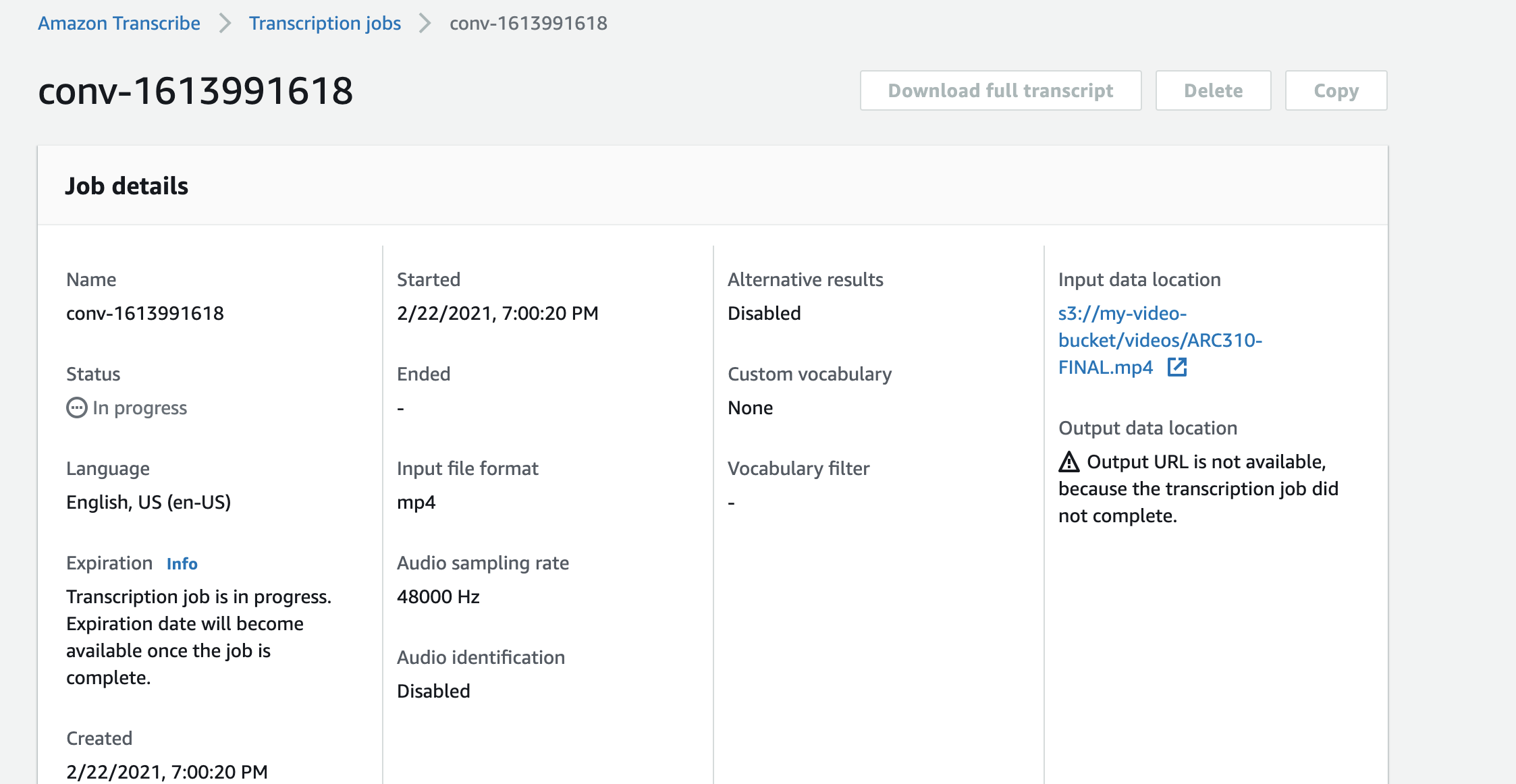Screen dimensions: 1516x784
Task: Click the Delete job button
Action: (x=1213, y=90)
